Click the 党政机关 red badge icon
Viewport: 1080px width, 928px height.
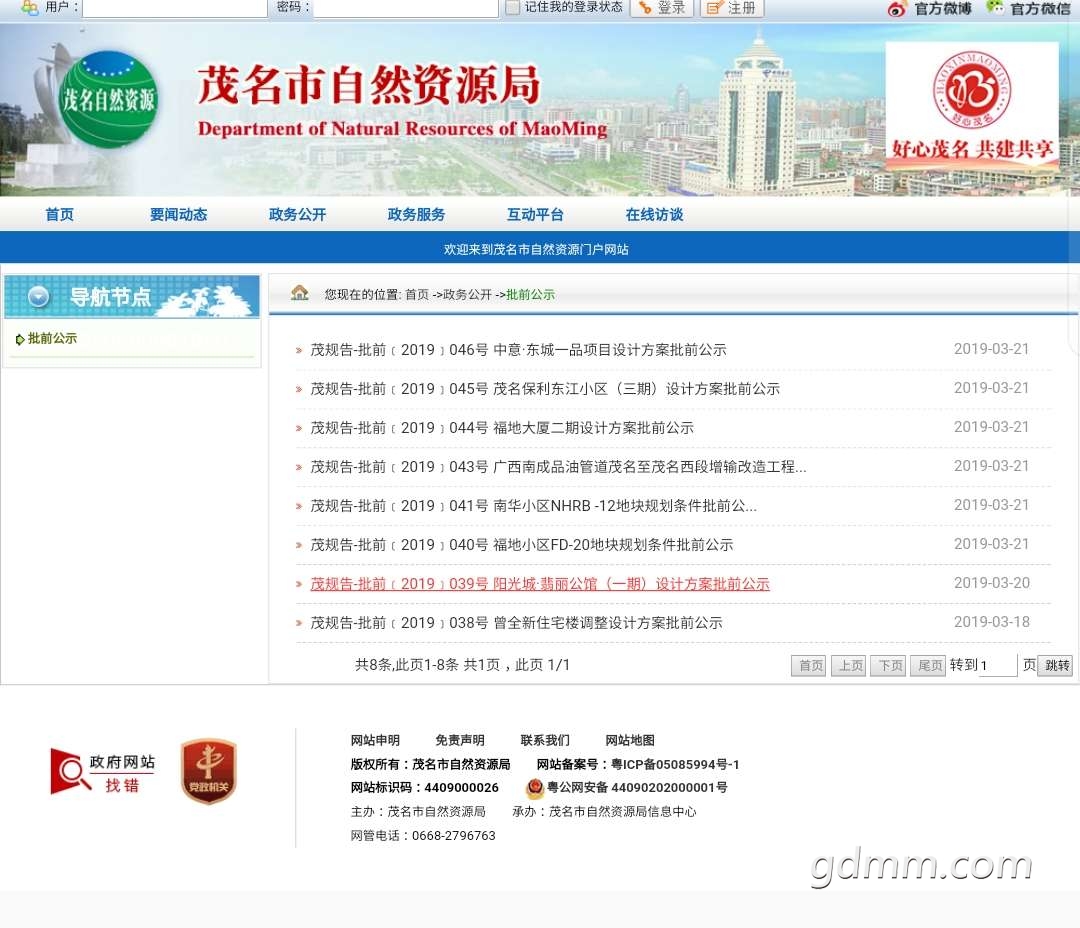coord(209,771)
